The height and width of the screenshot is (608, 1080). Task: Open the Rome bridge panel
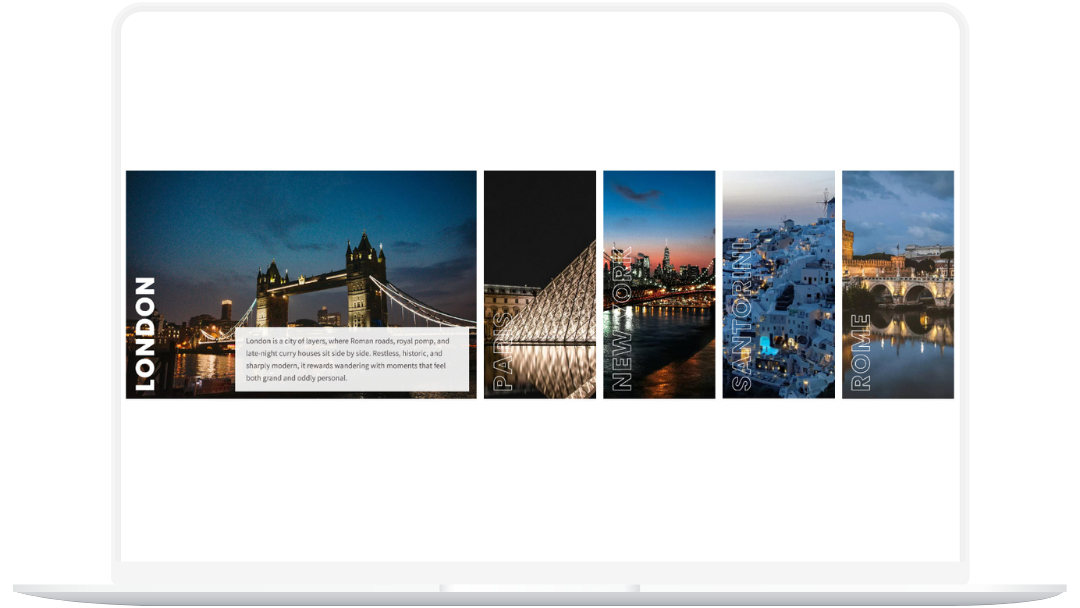pos(898,284)
